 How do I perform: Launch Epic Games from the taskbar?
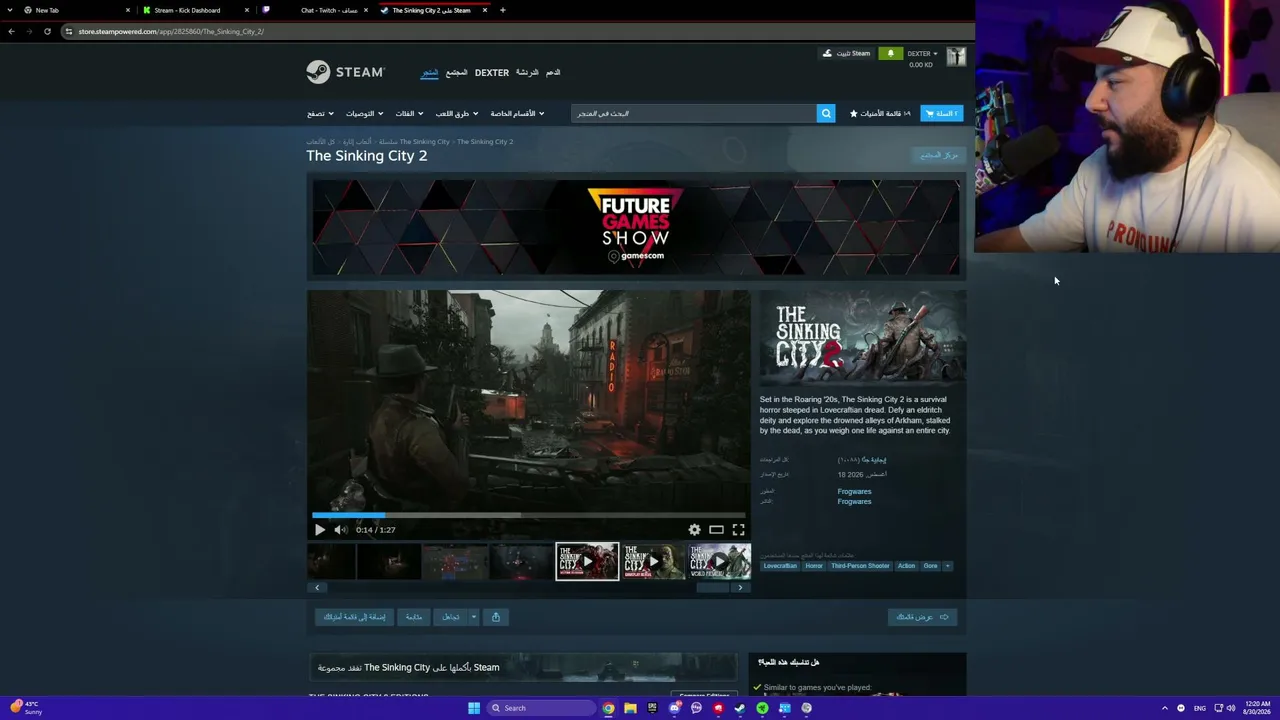pos(652,708)
